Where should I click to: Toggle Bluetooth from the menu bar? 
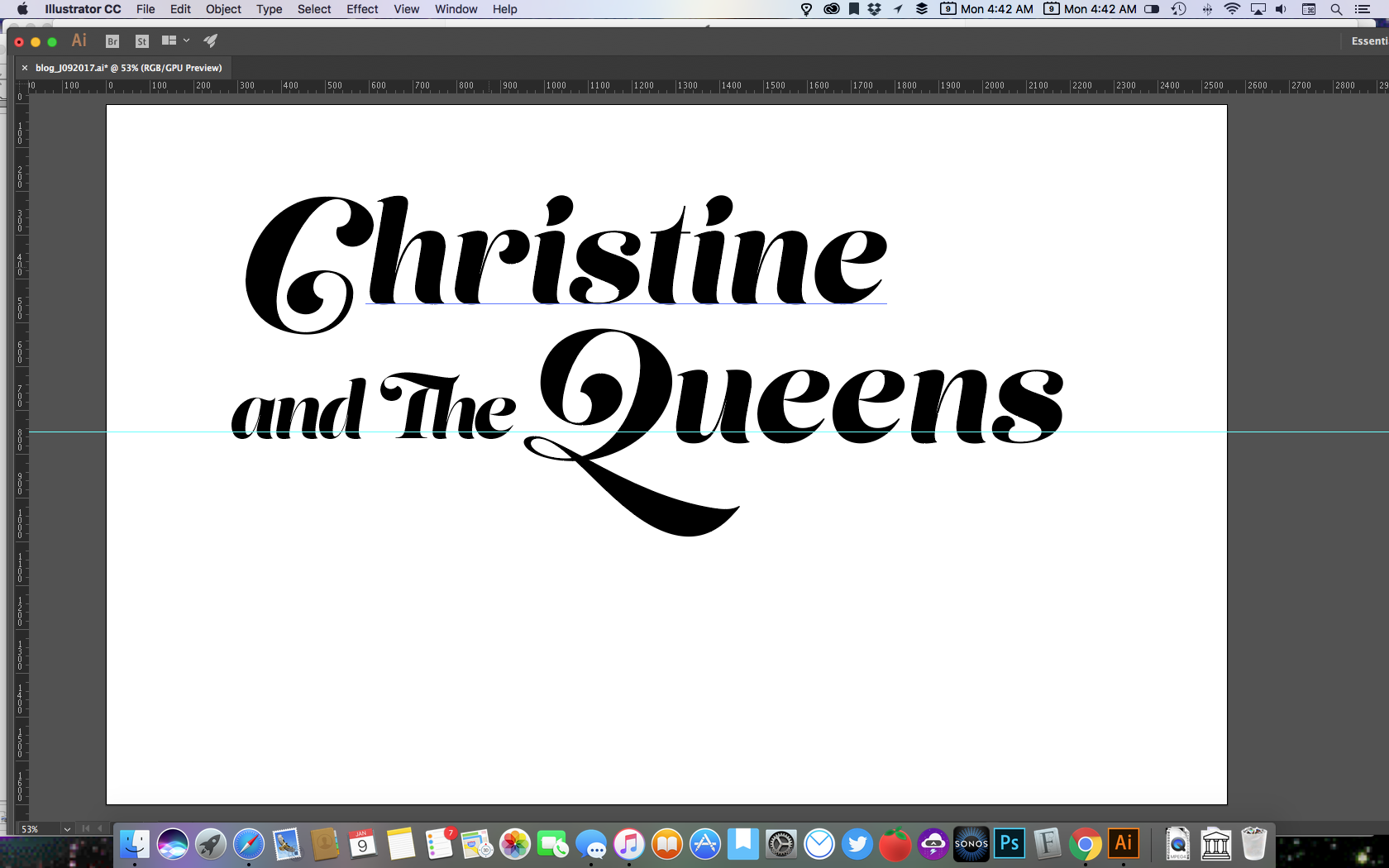1207,9
